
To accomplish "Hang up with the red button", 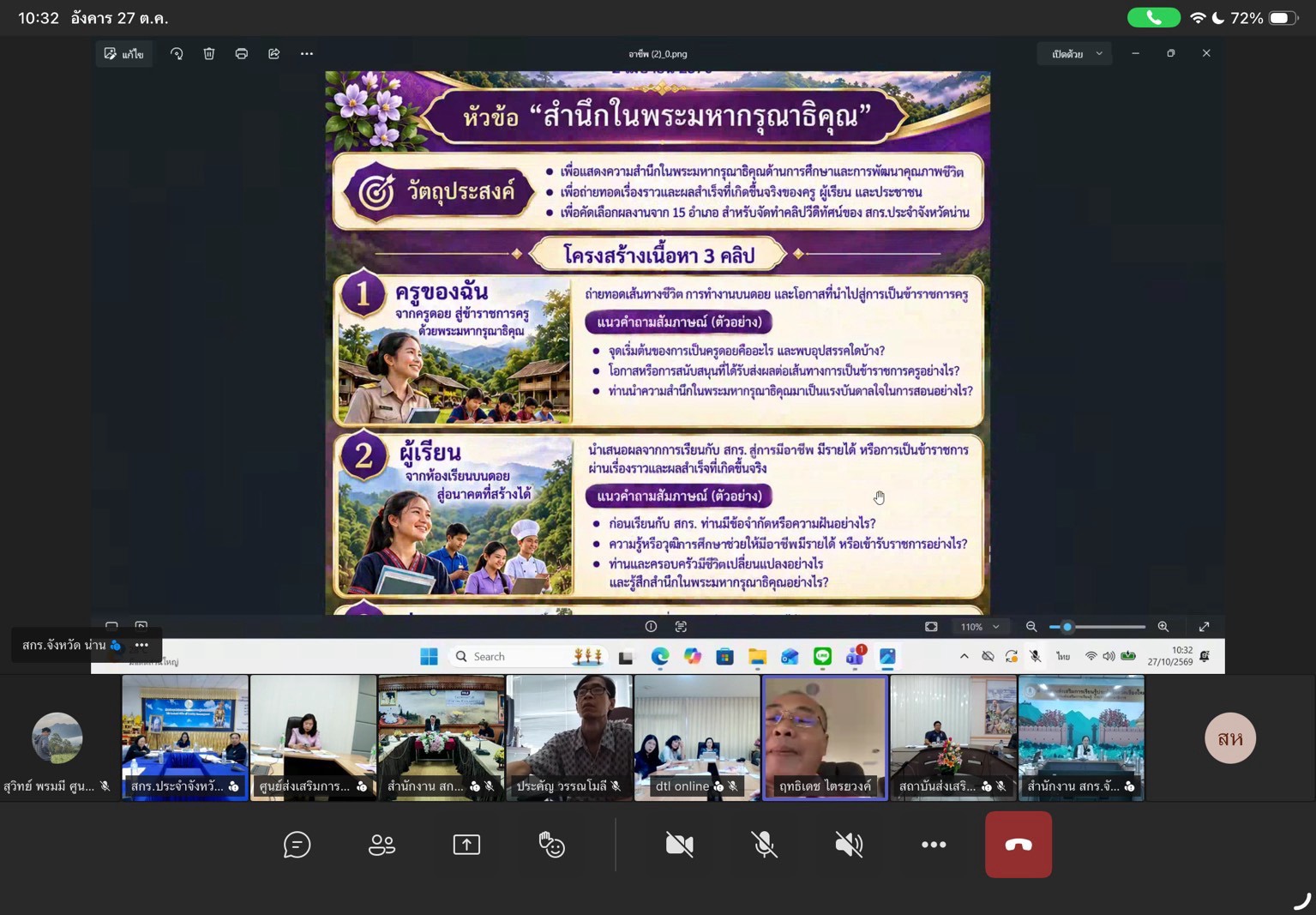I will 1019,845.
